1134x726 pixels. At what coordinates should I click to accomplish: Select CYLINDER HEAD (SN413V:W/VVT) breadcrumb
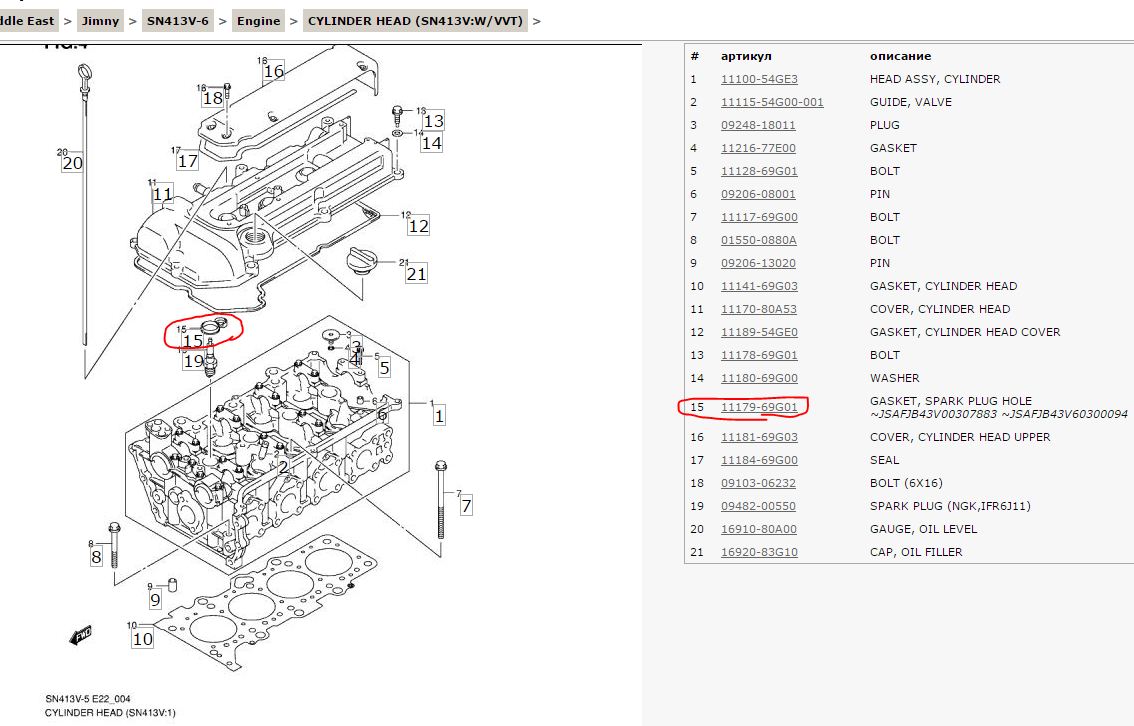coord(415,20)
